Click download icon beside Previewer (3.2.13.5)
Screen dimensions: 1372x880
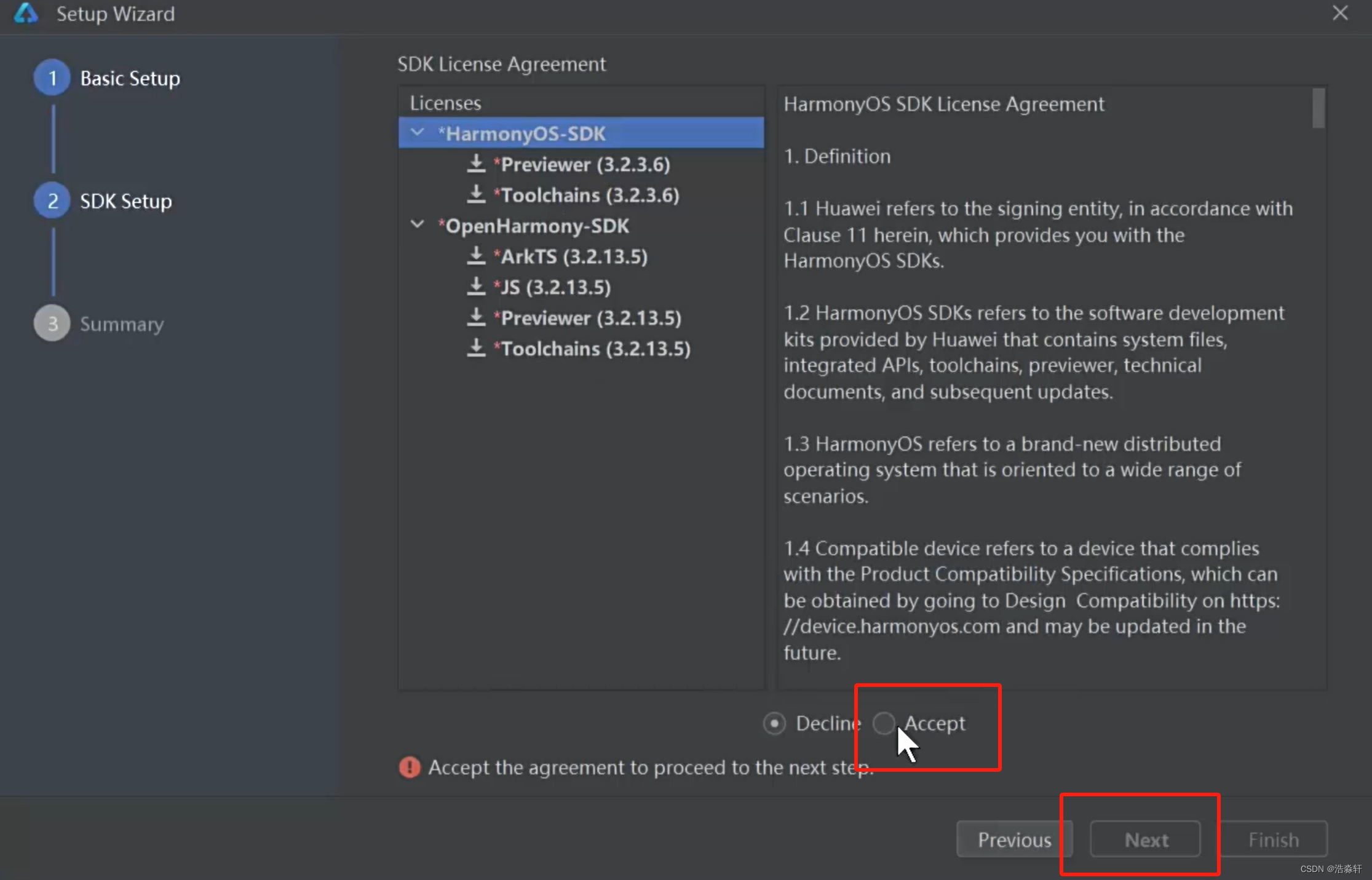476,318
